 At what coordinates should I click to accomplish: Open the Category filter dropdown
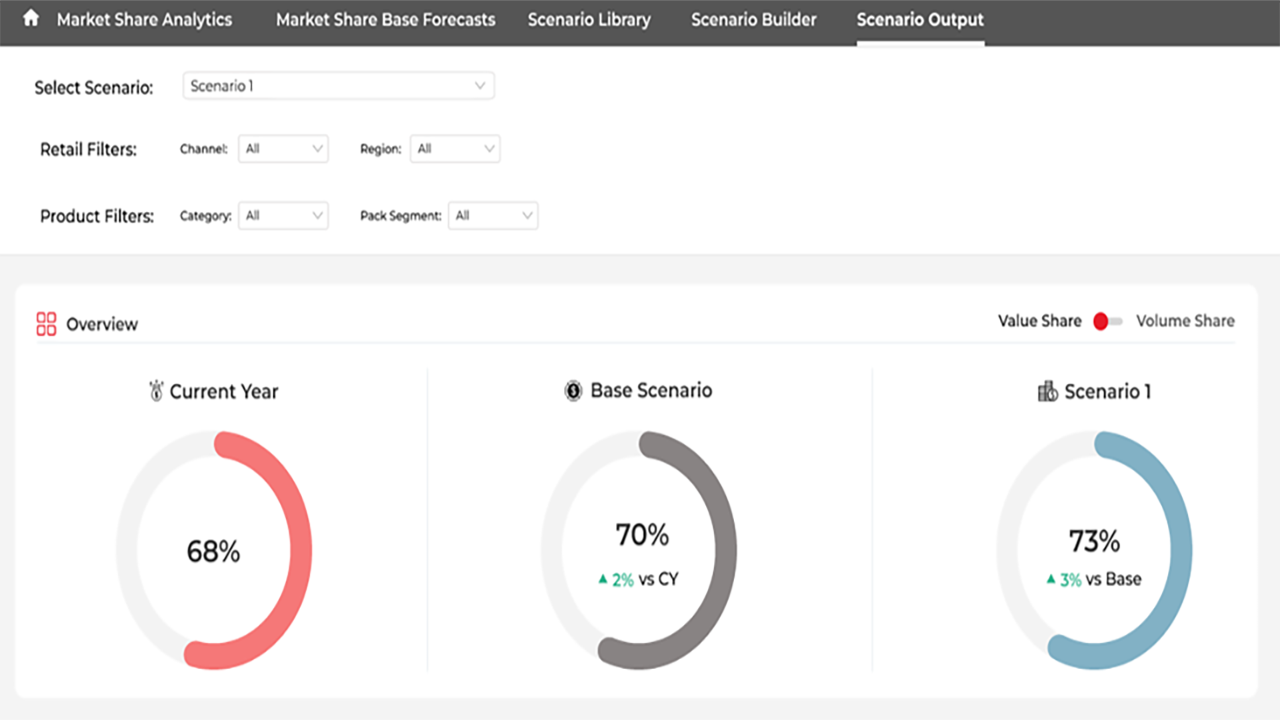pyautogui.click(x=283, y=215)
